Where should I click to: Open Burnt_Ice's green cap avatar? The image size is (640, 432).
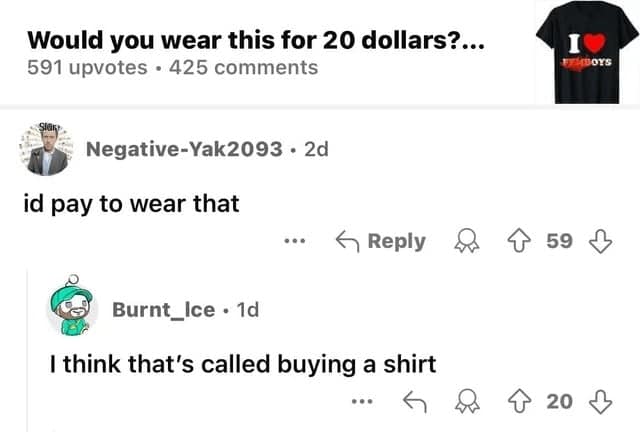72,305
